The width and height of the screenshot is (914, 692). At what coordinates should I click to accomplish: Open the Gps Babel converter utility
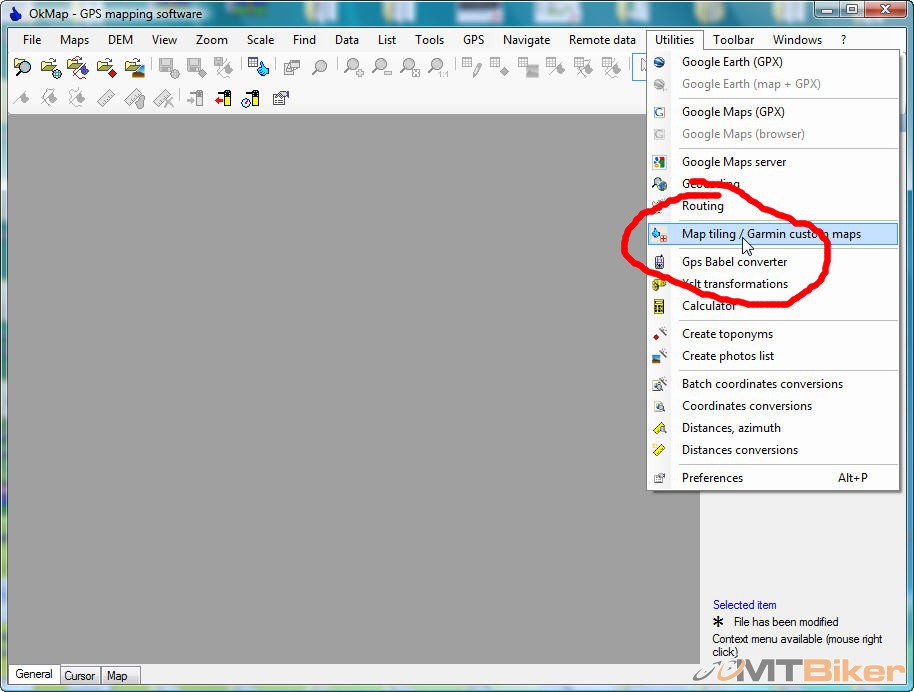(x=734, y=262)
